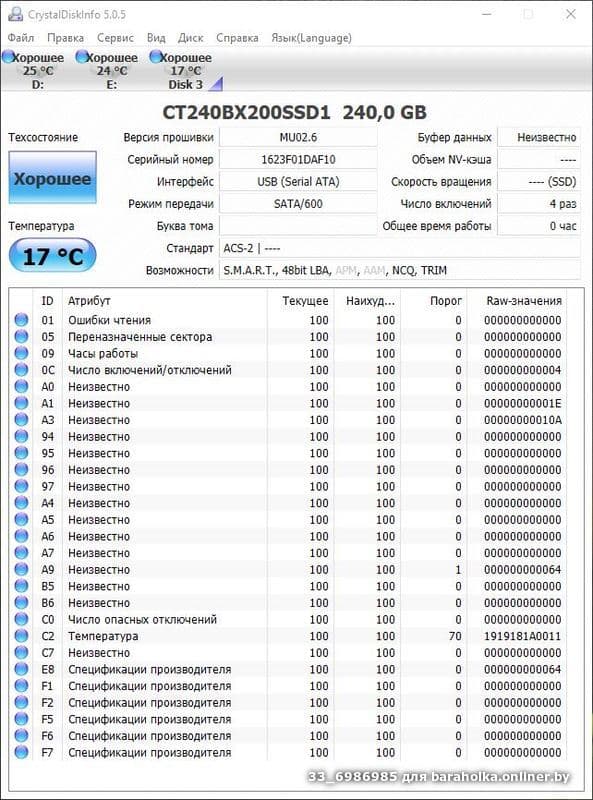Open the Файл menu

[21, 38]
